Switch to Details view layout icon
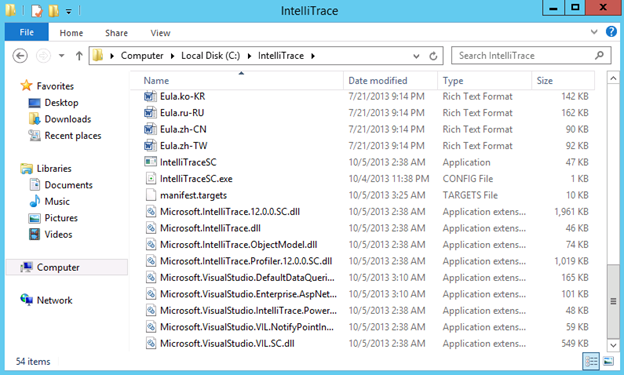Image resolution: width=624 pixels, height=375 pixels. click(591, 361)
